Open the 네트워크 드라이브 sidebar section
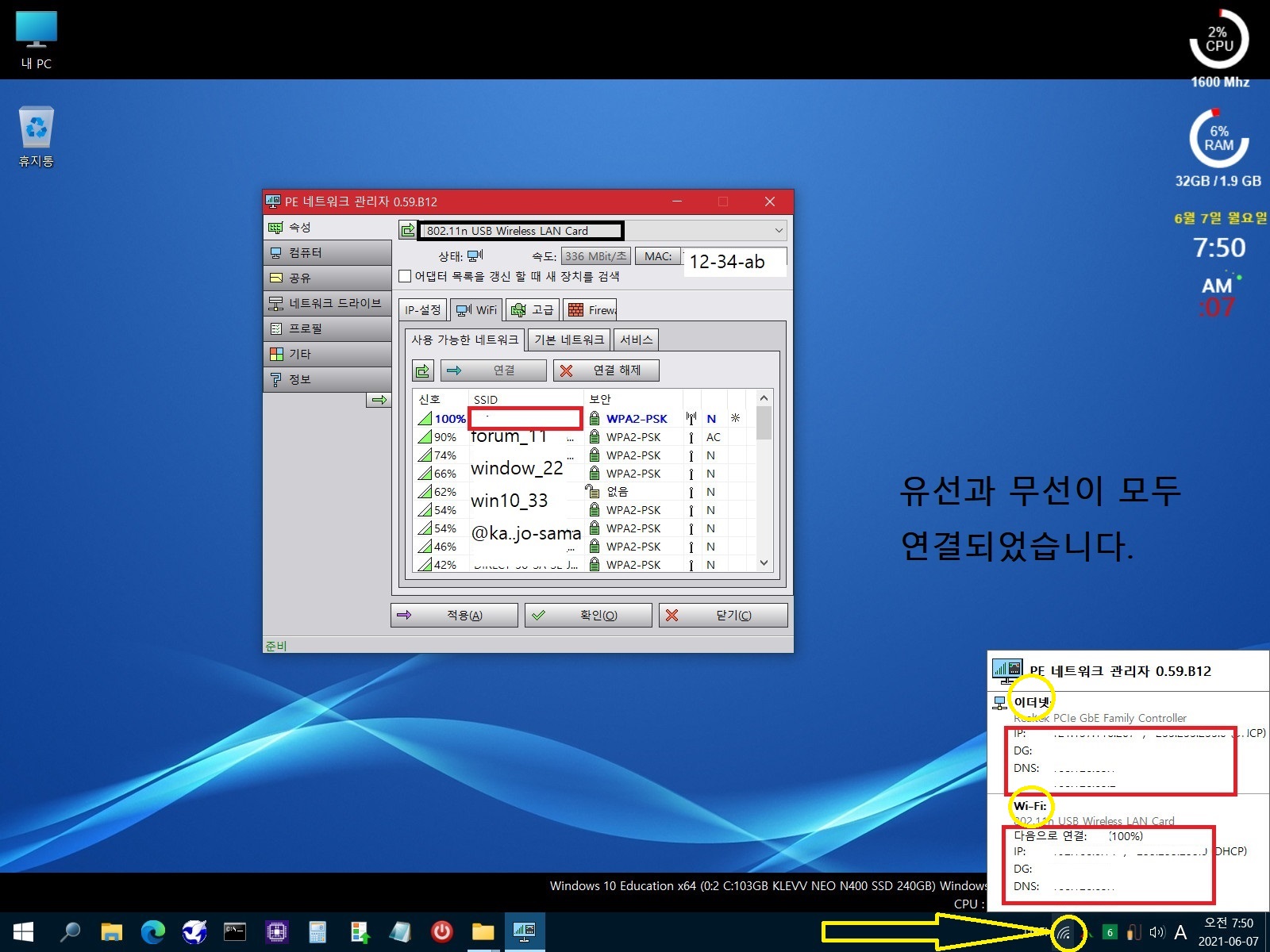The image size is (1270, 952). pyautogui.click(x=327, y=303)
